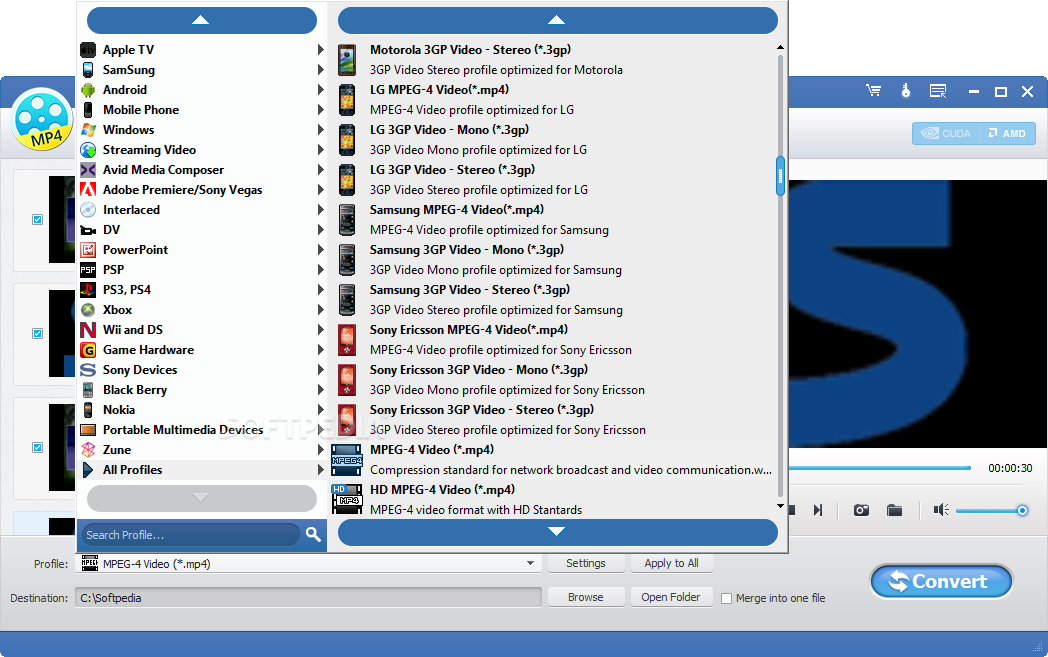Click the Zune category icon
1048x657 pixels.
pos(88,450)
